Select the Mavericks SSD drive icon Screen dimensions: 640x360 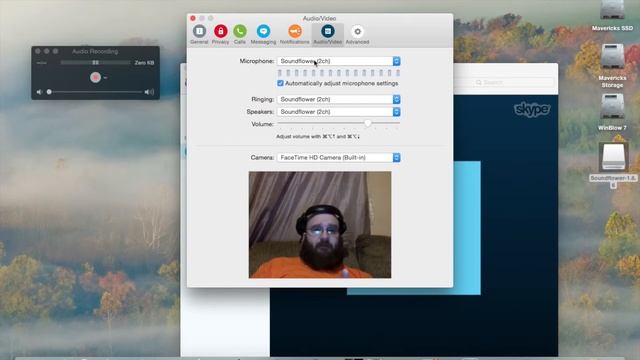pyautogui.click(x=612, y=10)
